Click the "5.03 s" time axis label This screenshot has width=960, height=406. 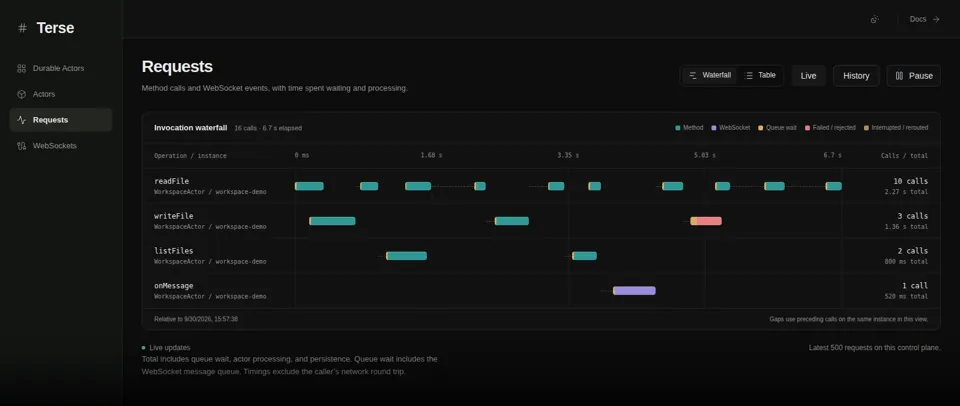click(x=704, y=156)
